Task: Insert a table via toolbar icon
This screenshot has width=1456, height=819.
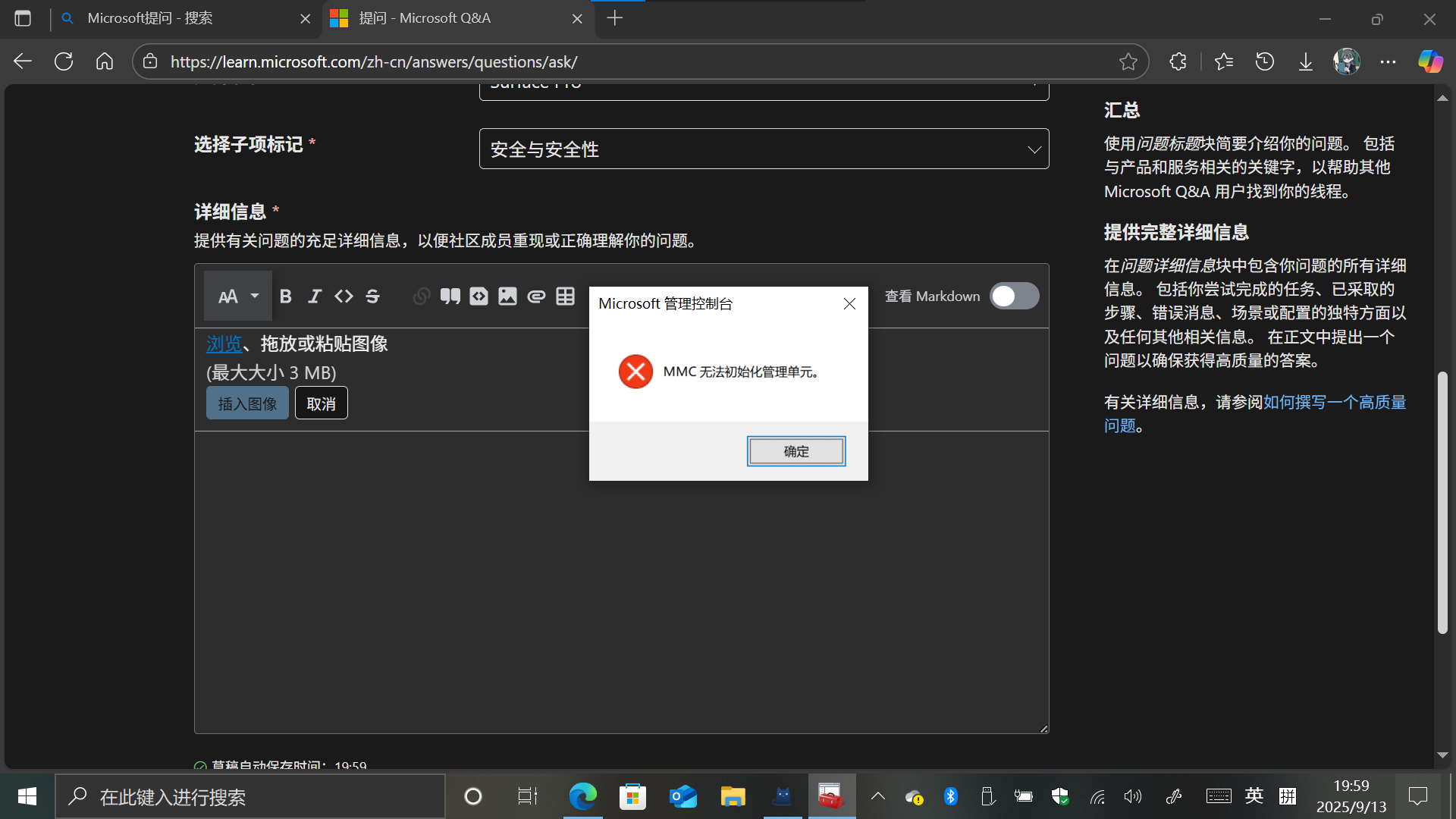Action: coord(565,297)
